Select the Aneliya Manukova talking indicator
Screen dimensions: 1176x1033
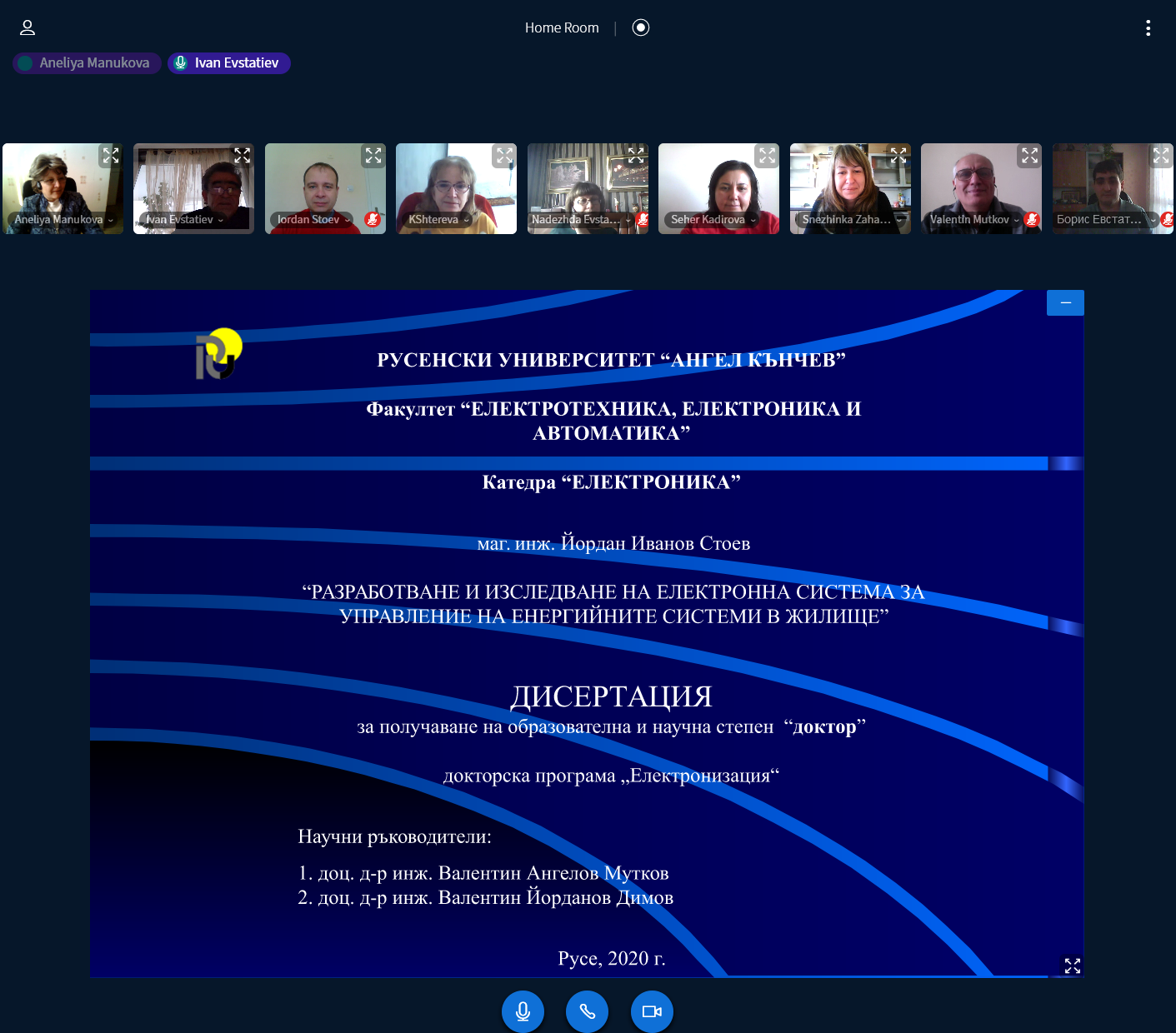87,63
